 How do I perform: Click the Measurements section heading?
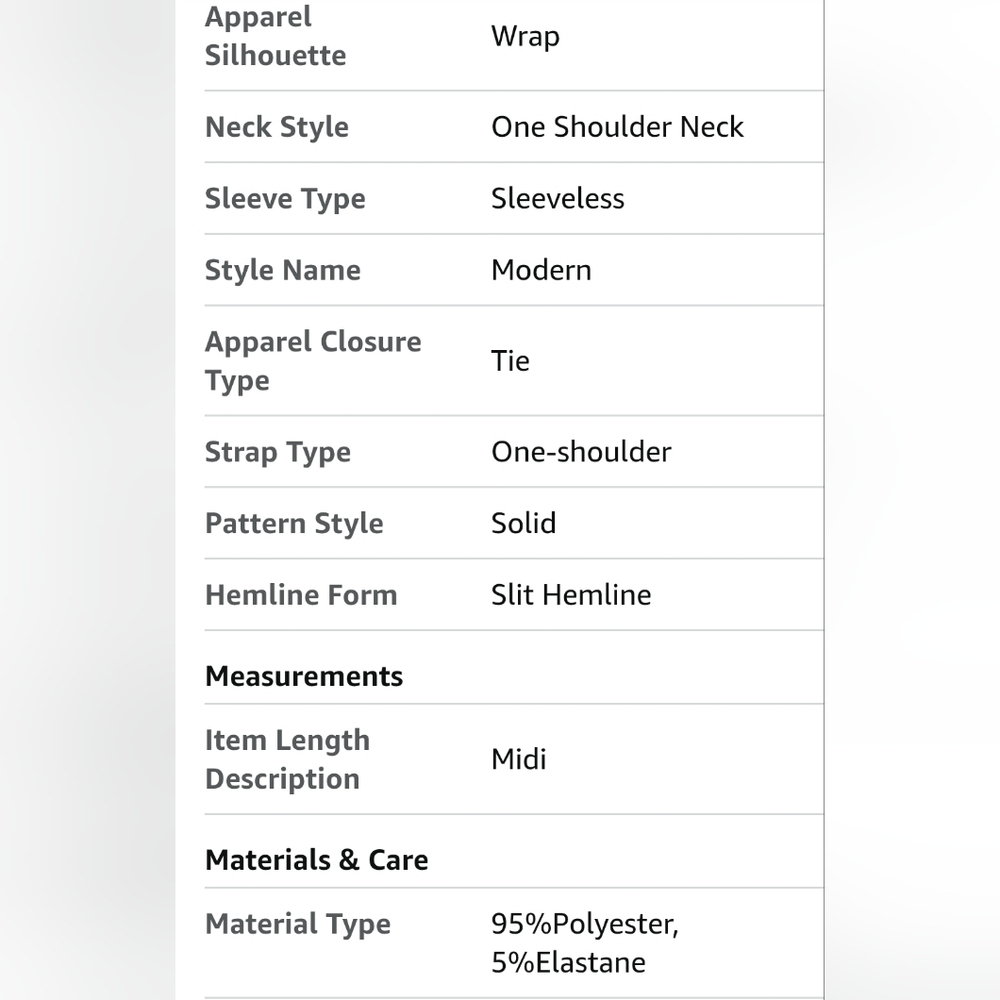coord(304,676)
